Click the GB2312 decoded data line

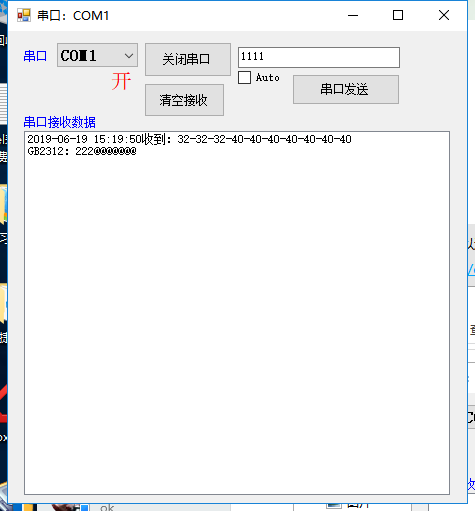[x=82, y=151]
